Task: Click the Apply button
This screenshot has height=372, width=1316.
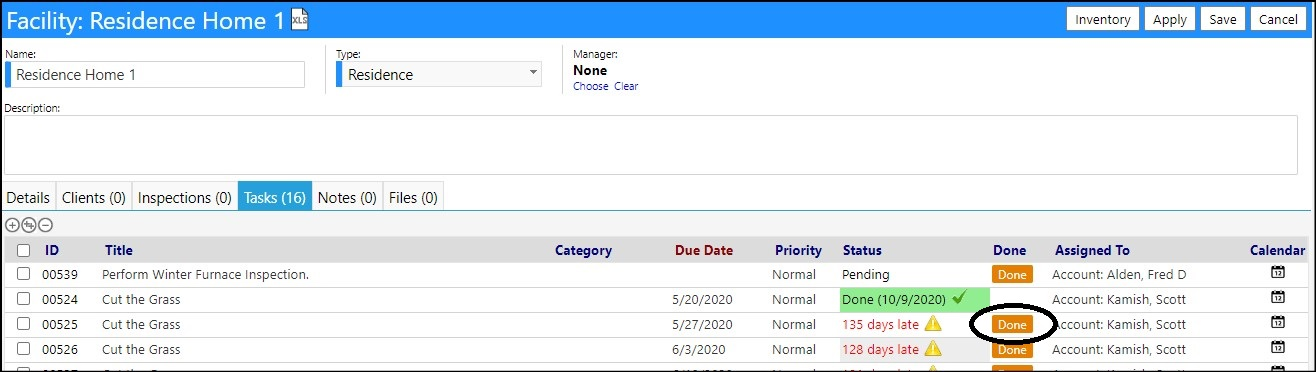Action: tap(1170, 19)
